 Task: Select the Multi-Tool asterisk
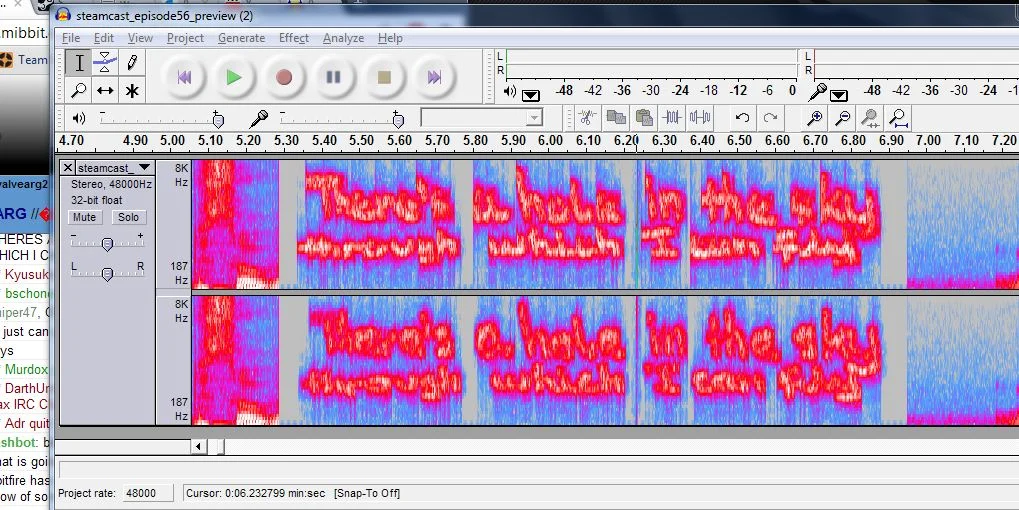coord(132,90)
